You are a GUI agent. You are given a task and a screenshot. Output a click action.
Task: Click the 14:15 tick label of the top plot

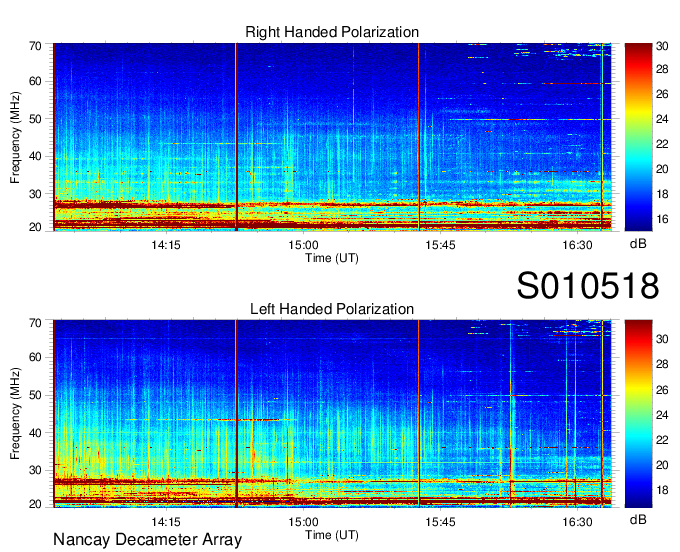pos(166,245)
